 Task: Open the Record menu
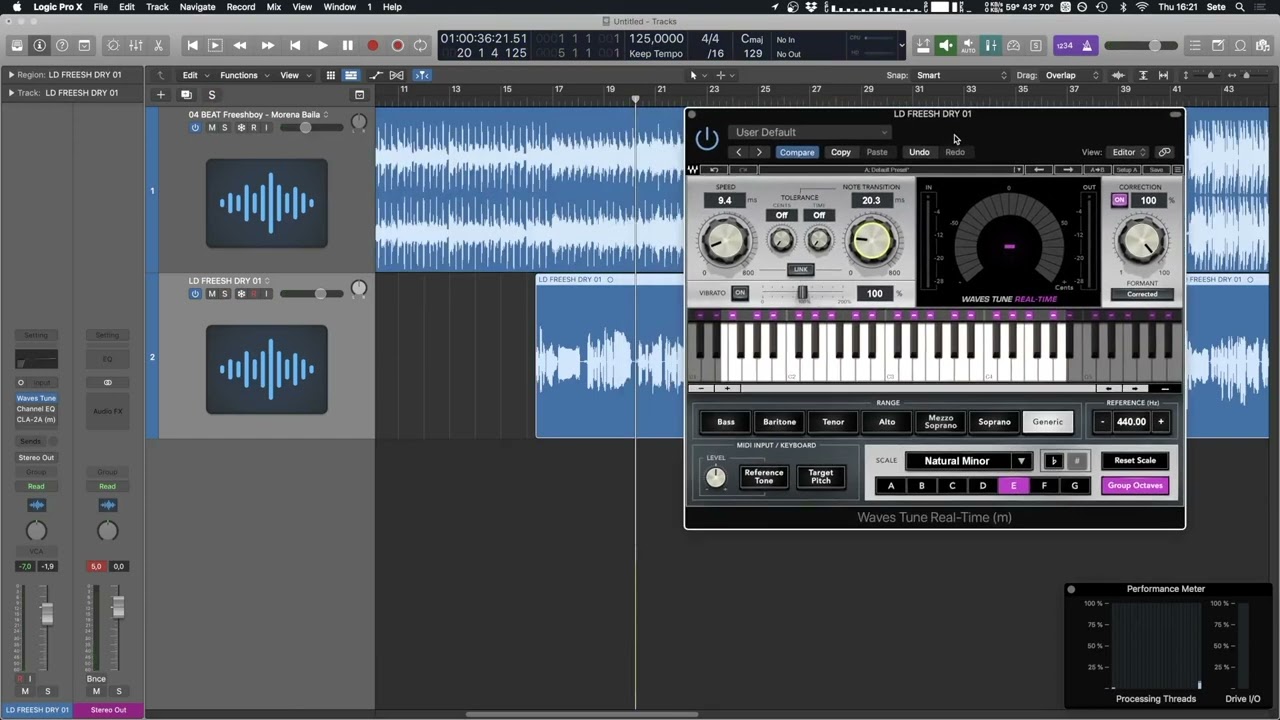(x=240, y=7)
